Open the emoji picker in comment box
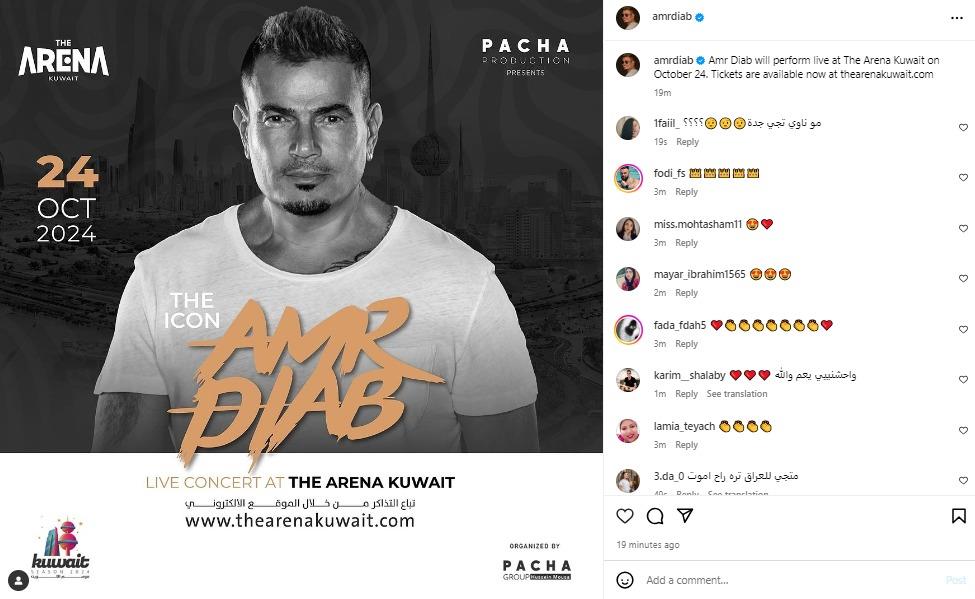Screen dimensions: 975x599 625,580
